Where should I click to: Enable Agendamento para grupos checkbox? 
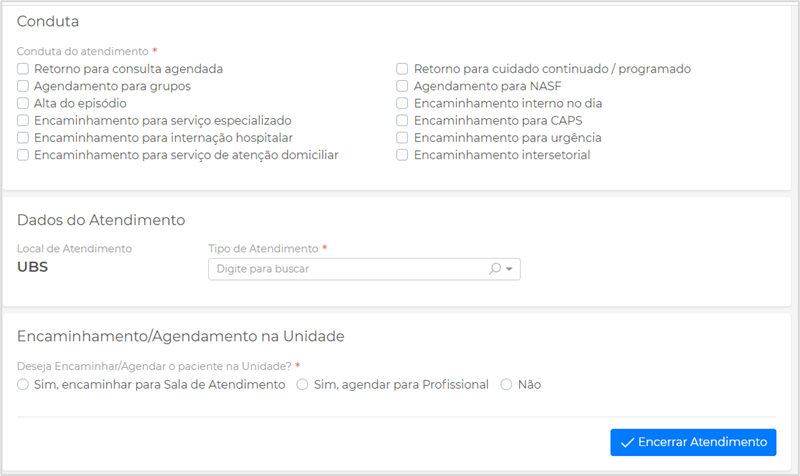pyautogui.click(x=23, y=86)
